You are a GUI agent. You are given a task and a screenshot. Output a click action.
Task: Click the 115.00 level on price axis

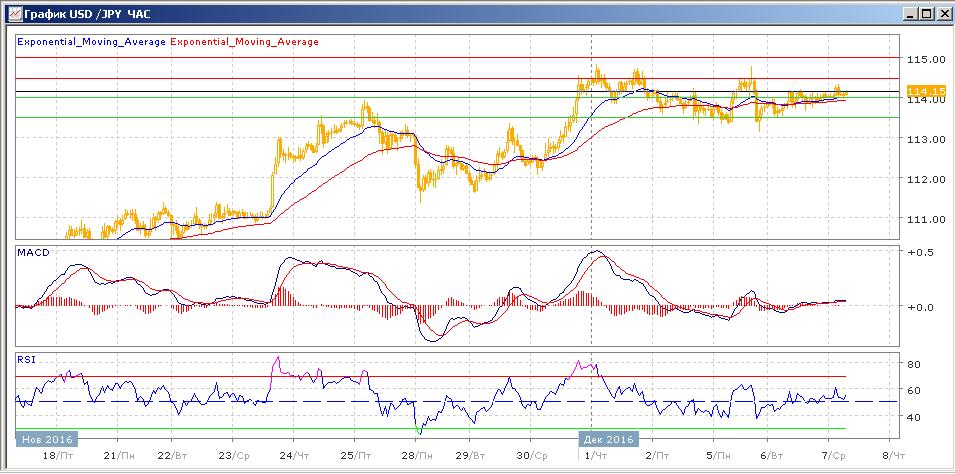[925, 59]
